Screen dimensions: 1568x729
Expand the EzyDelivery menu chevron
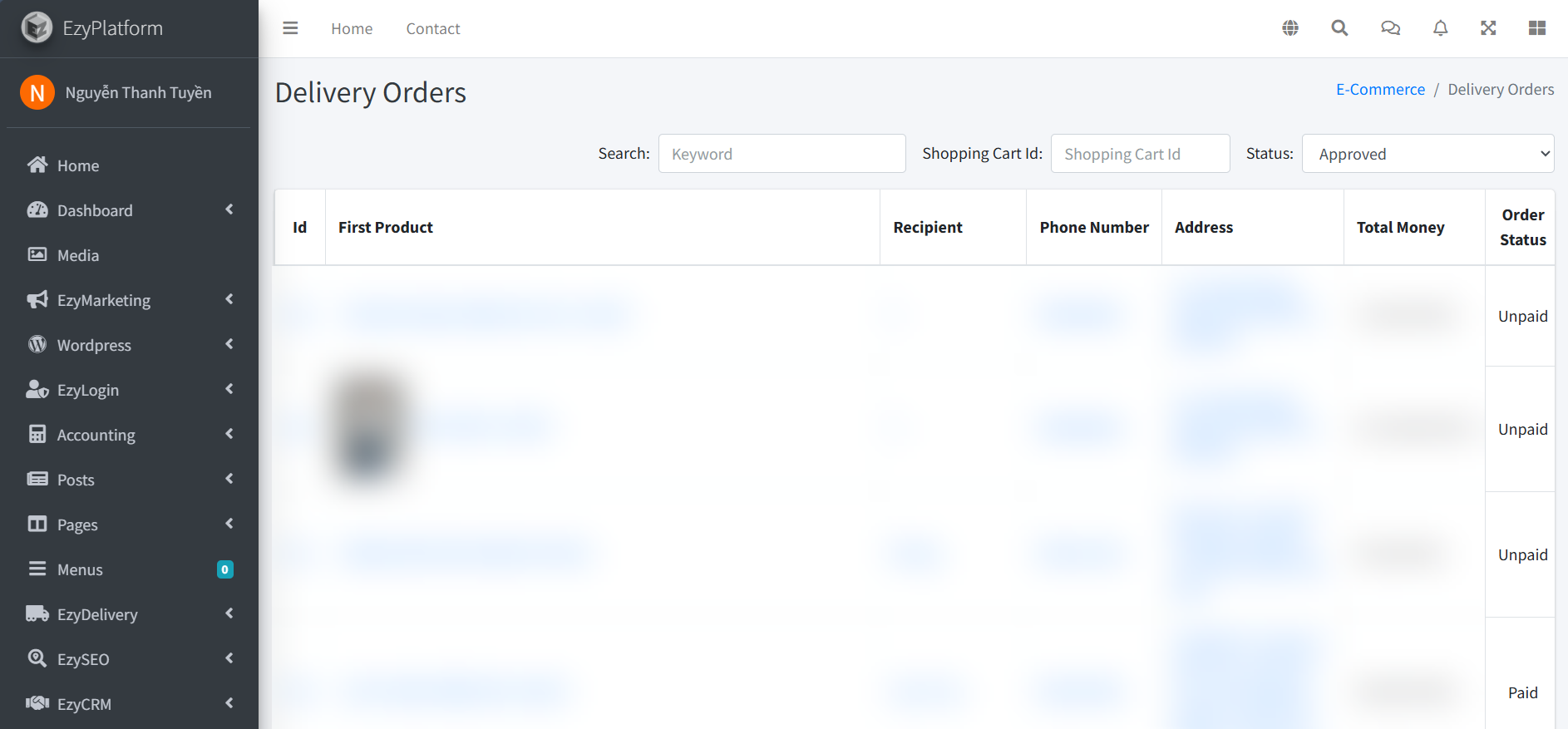coord(229,613)
